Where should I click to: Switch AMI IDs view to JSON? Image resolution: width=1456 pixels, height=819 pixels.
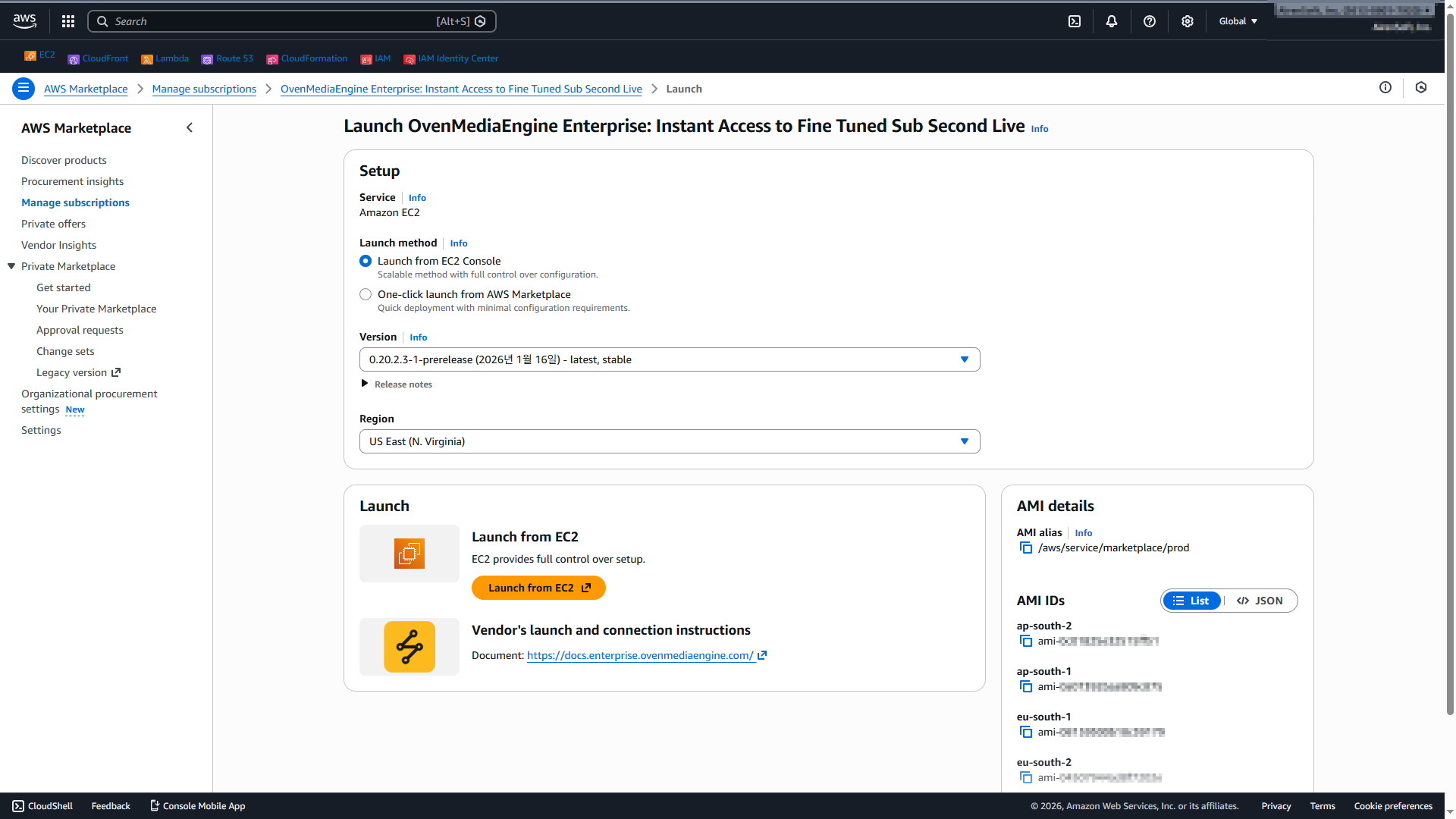pos(1260,601)
